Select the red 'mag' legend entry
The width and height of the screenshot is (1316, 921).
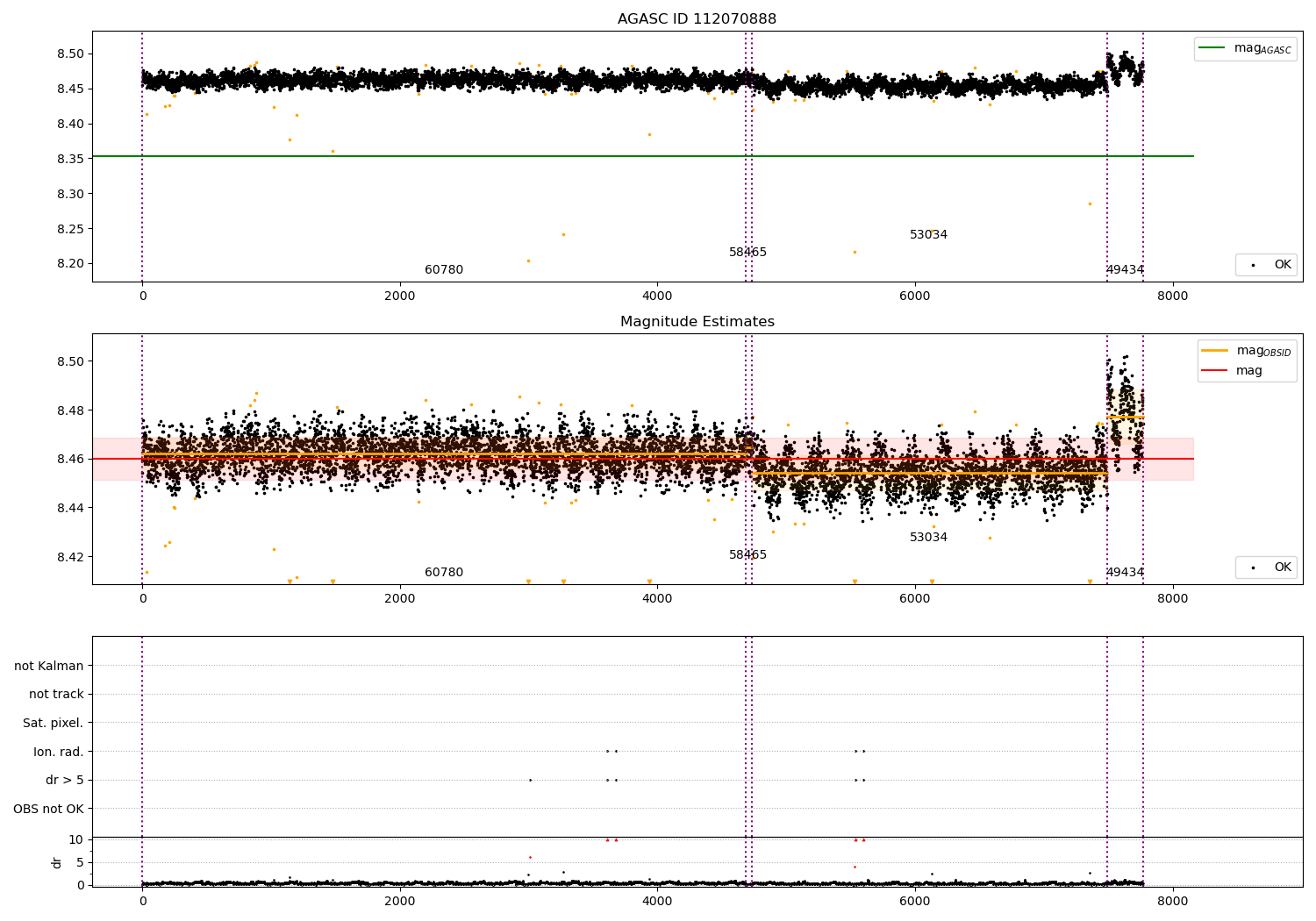pos(1233,371)
